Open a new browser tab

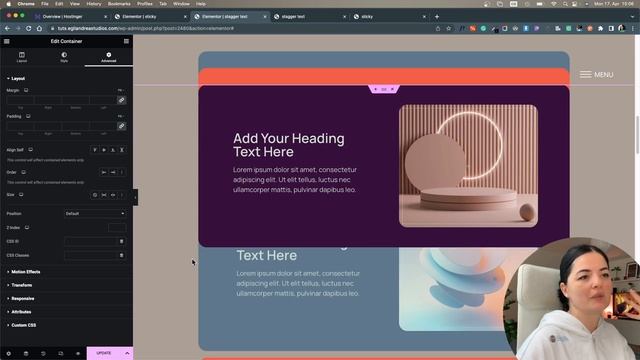click(437, 17)
